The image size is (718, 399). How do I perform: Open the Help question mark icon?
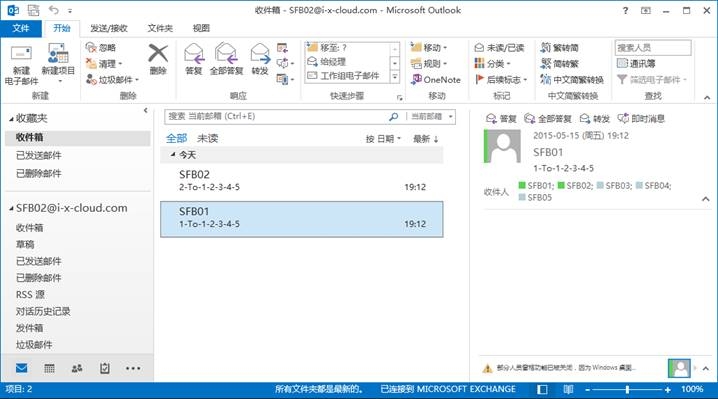[625, 10]
